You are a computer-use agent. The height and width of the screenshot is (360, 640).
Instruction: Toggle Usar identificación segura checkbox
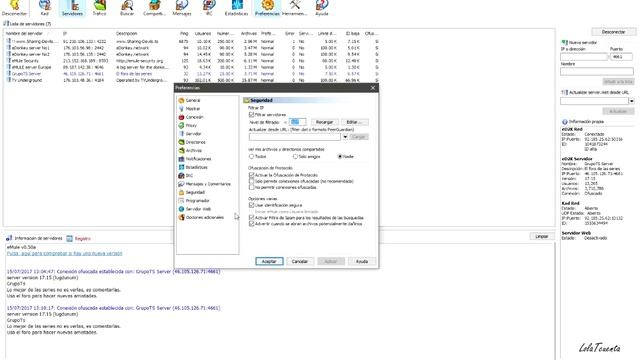(251, 205)
